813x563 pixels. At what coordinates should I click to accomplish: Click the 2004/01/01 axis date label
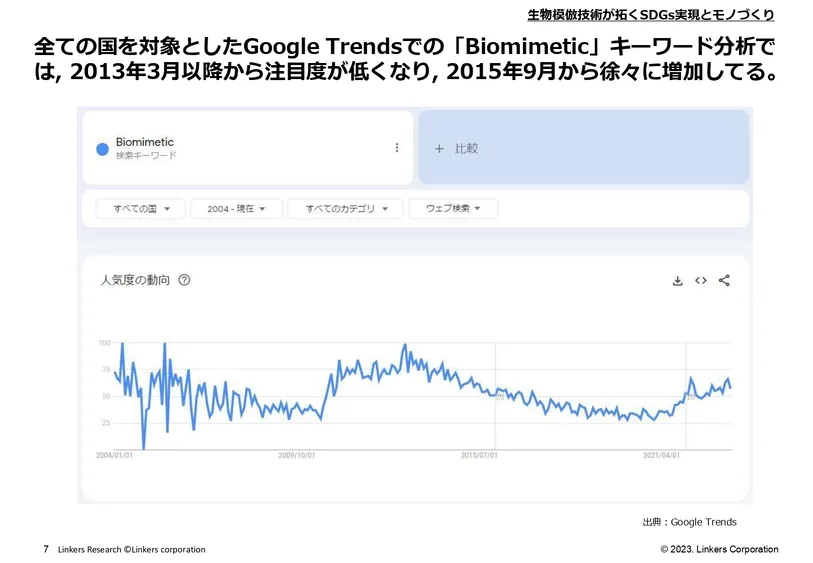click(114, 455)
